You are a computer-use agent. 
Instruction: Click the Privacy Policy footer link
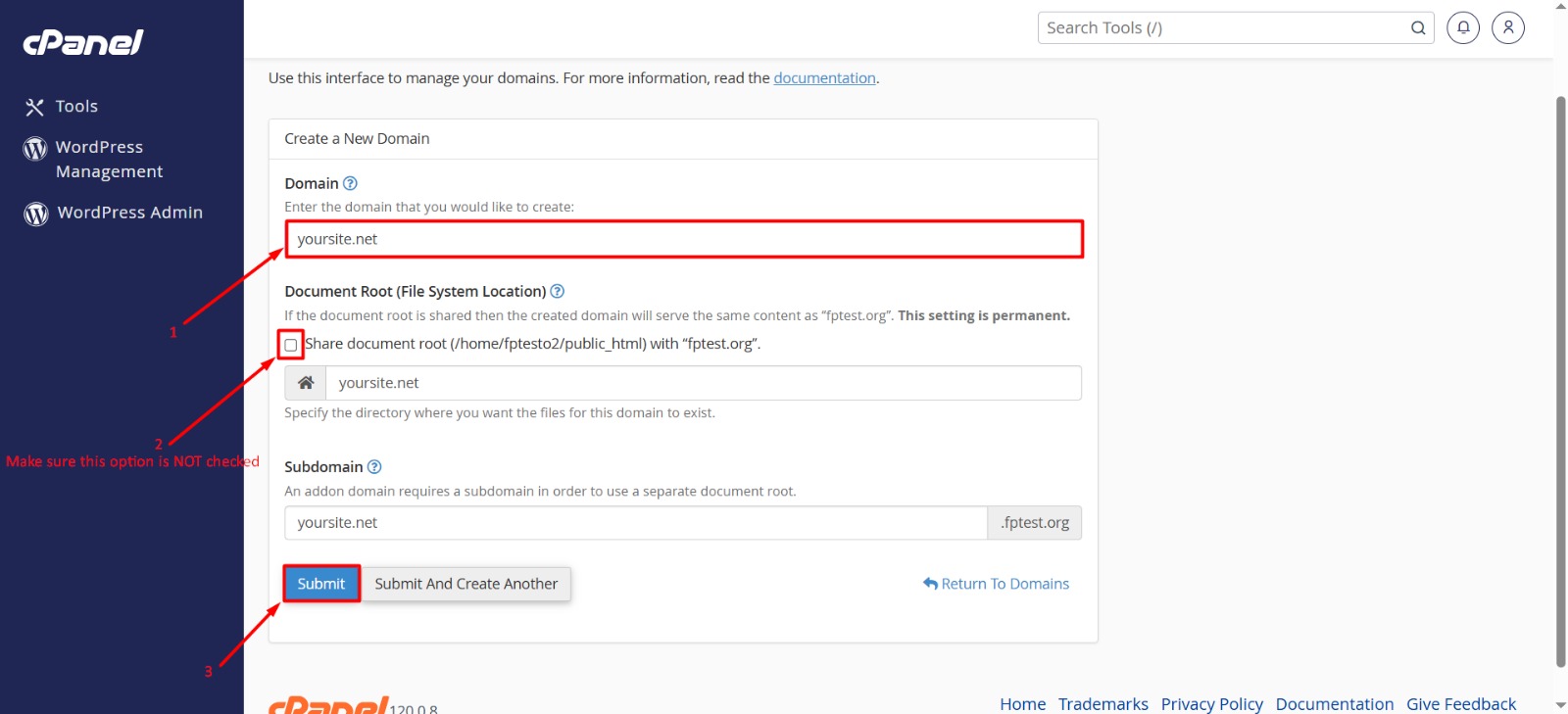pos(1211,703)
